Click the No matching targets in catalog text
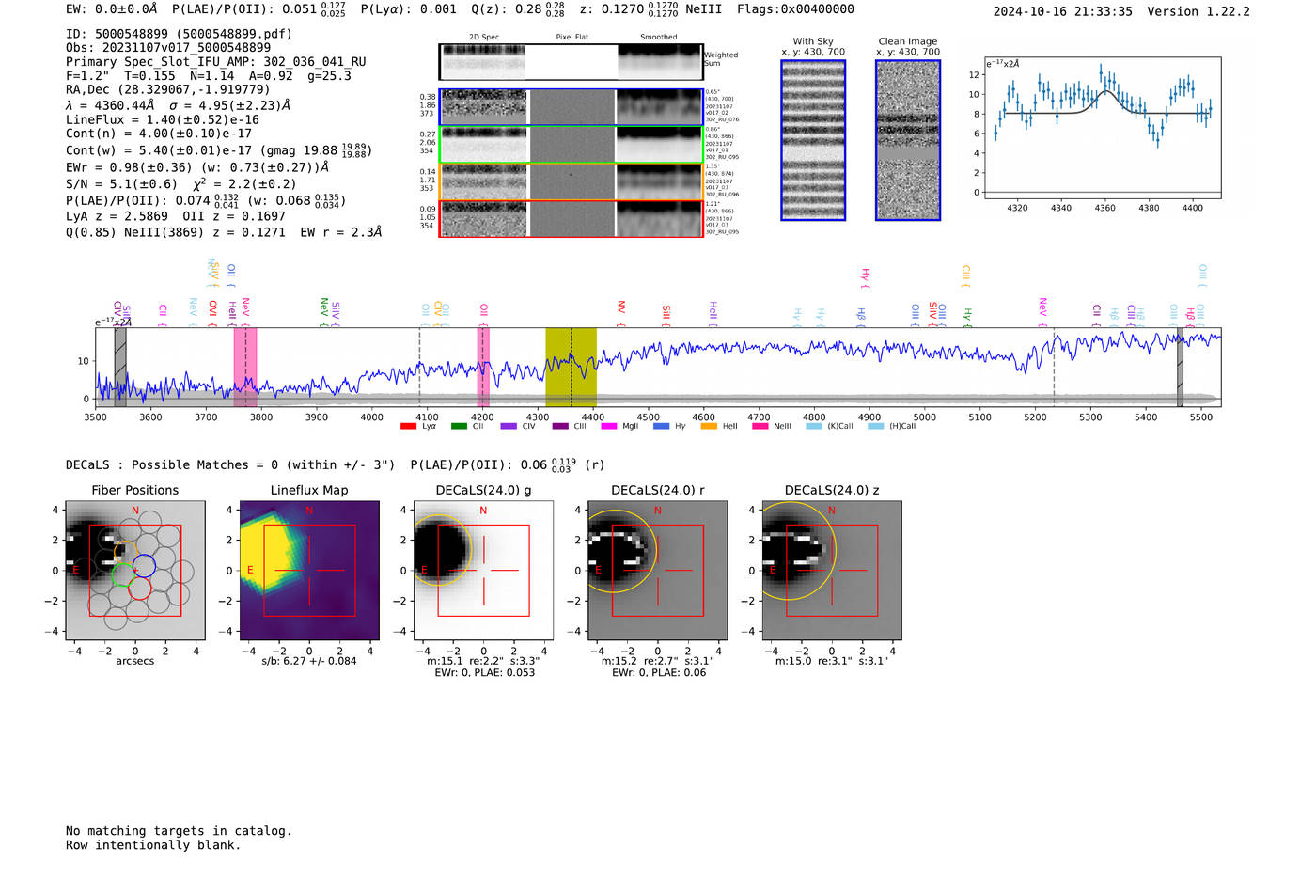Image resolution: width=1316 pixels, height=896 pixels. [179, 831]
